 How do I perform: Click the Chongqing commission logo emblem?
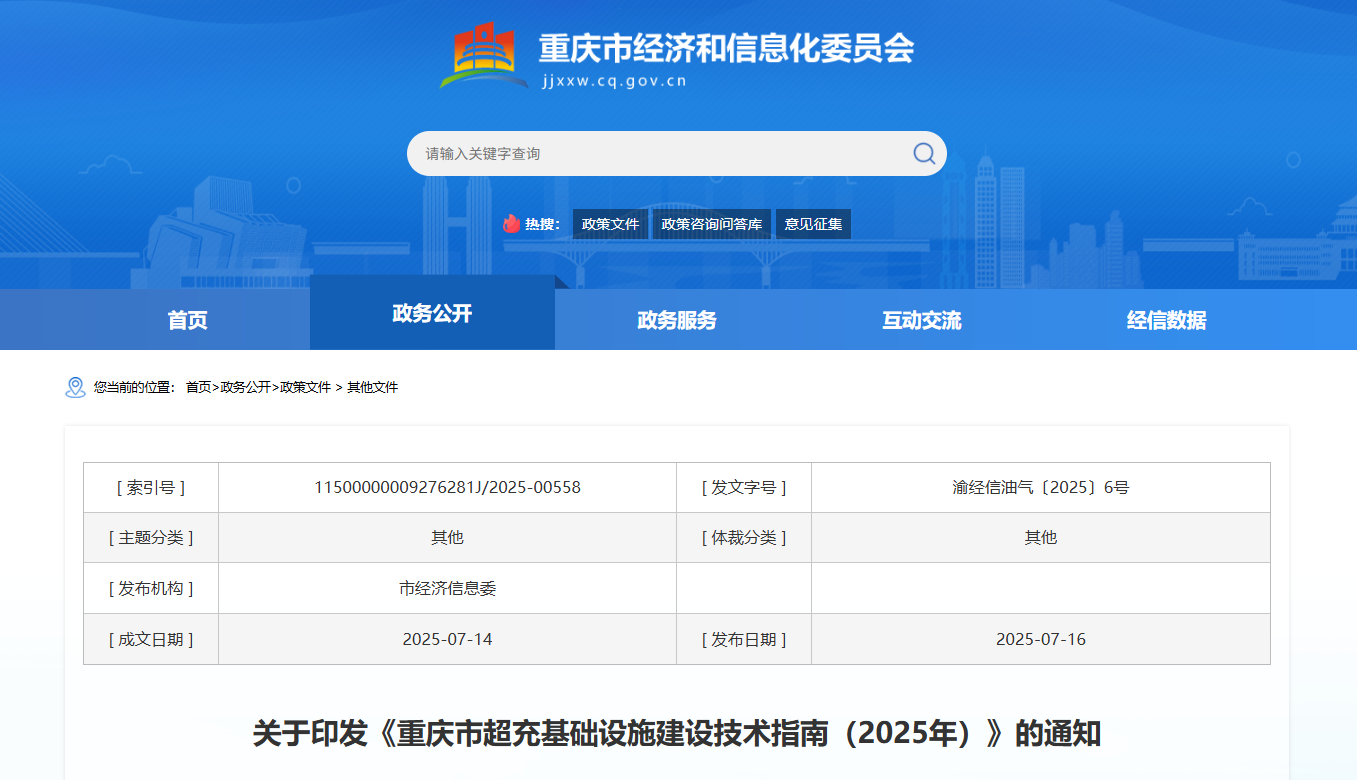484,56
